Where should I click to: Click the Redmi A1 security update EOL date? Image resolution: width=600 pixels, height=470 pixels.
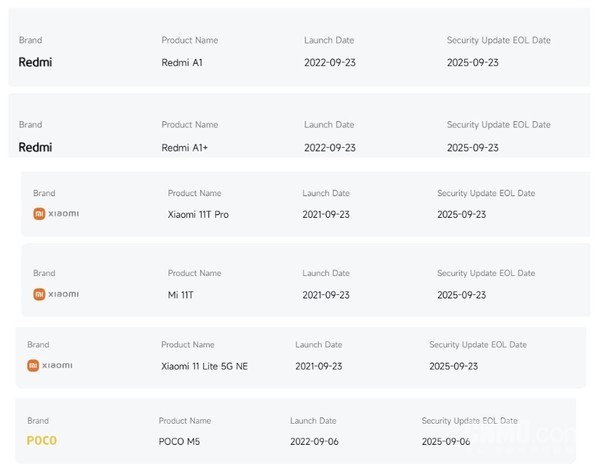(472, 62)
